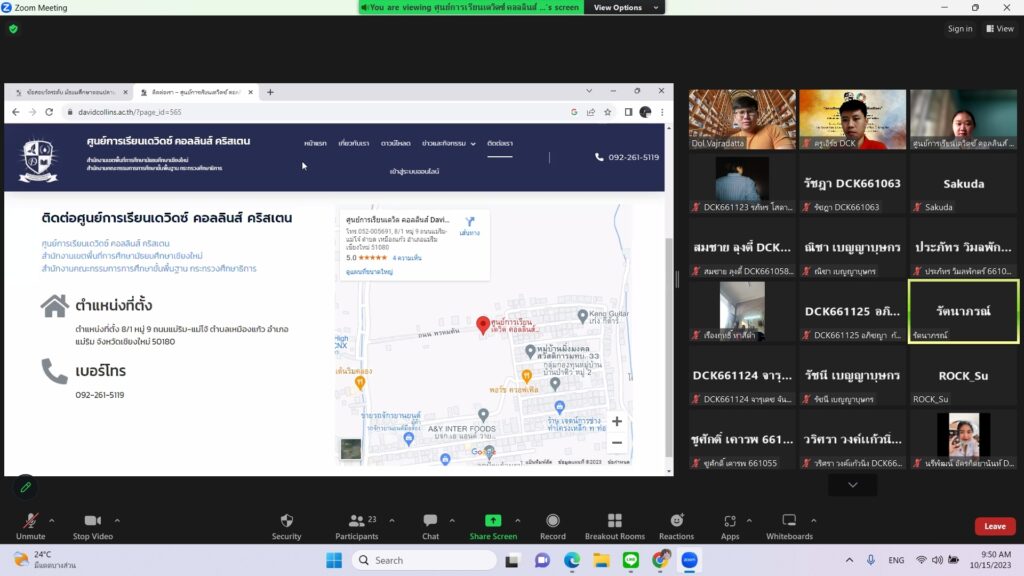Click the Sign in button
The height and width of the screenshot is (576, 1024).
[959, 29]
